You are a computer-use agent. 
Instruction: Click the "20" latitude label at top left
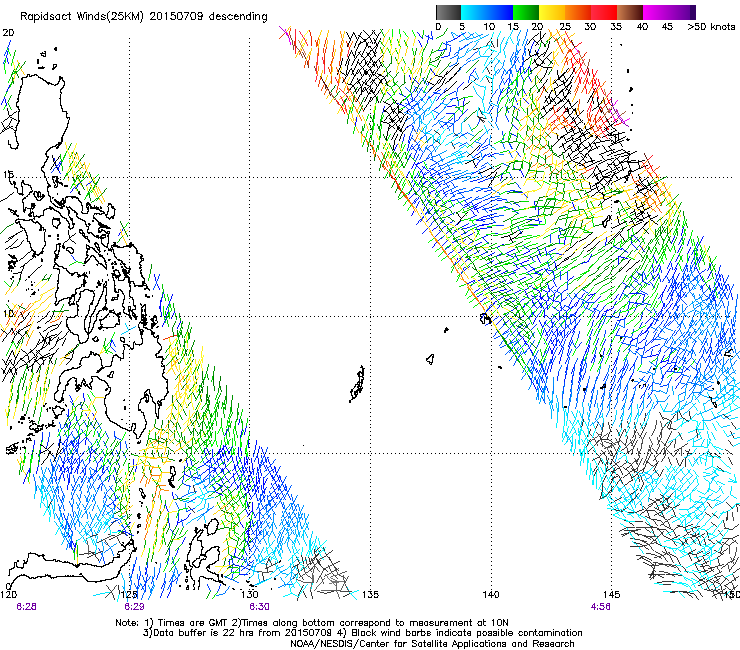[8, 33]
